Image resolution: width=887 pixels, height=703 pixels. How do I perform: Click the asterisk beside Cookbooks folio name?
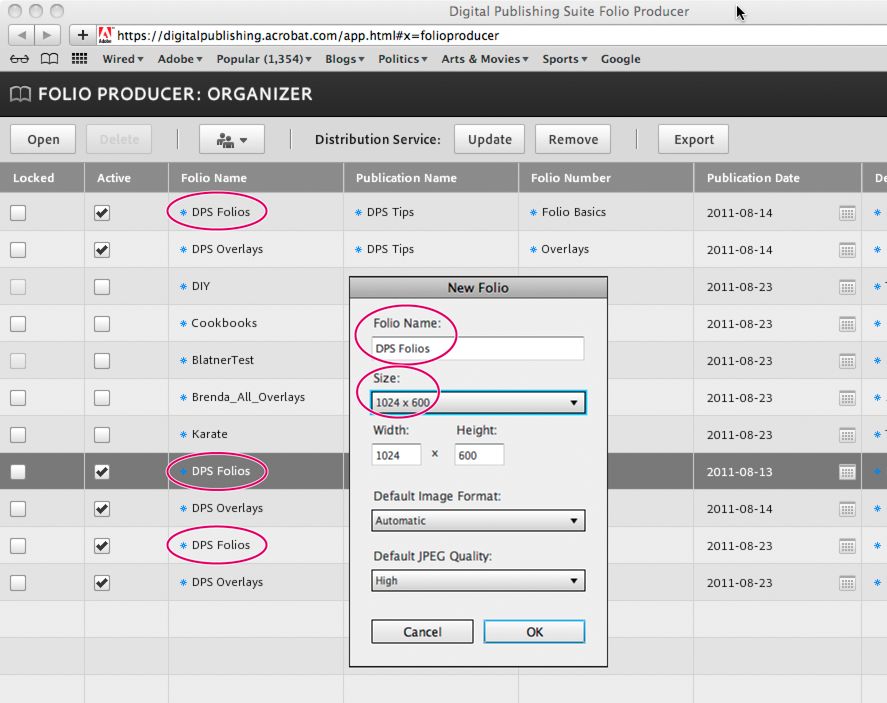point(183,324)
